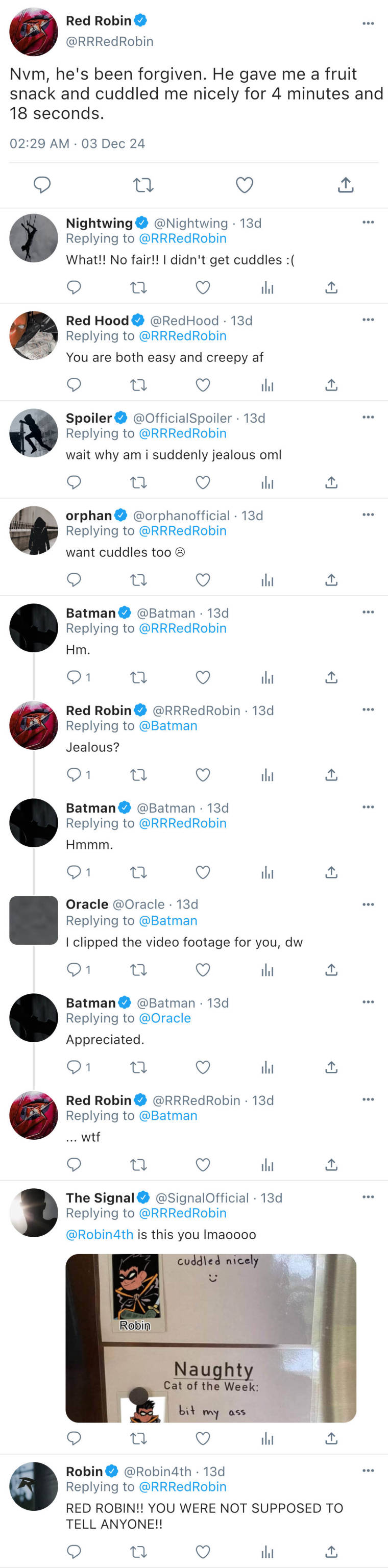388x1568 pixels.
Task: Open more options on The Signal's tweet
Action: [368, 1197]
